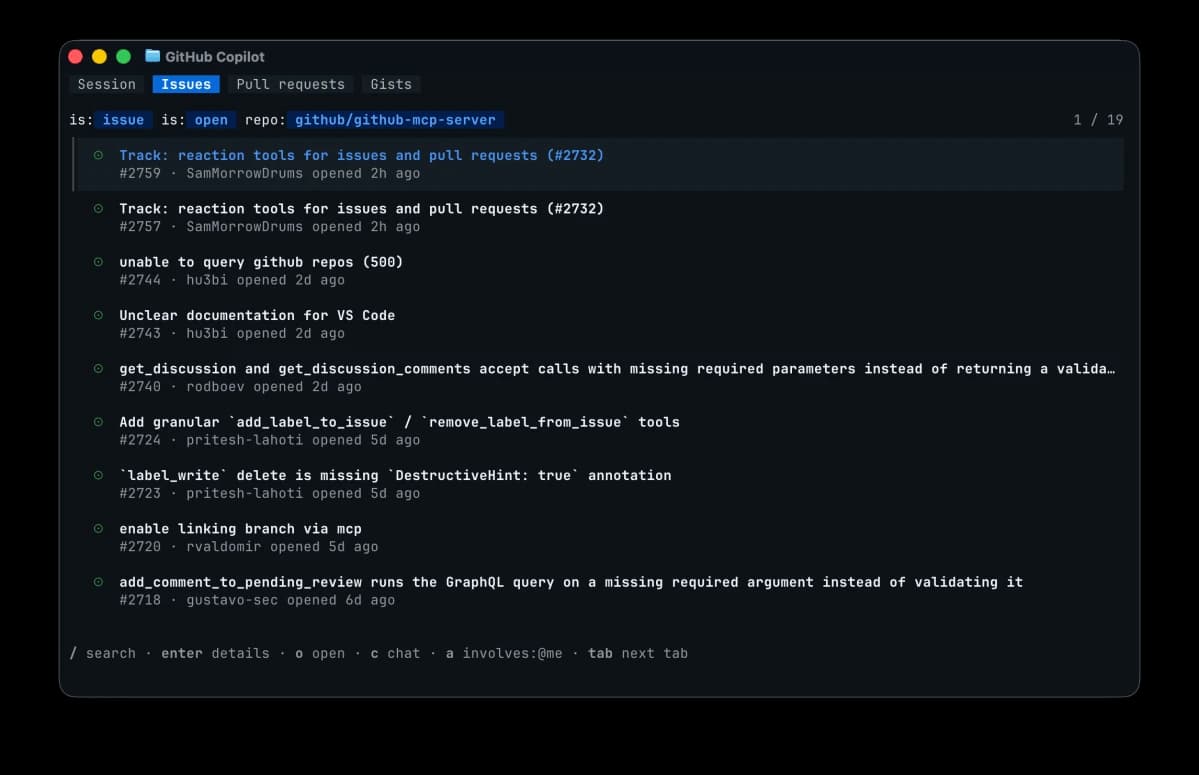Click the open-issue icon for issue #2759
The image size is (1199, 775).
99,155
